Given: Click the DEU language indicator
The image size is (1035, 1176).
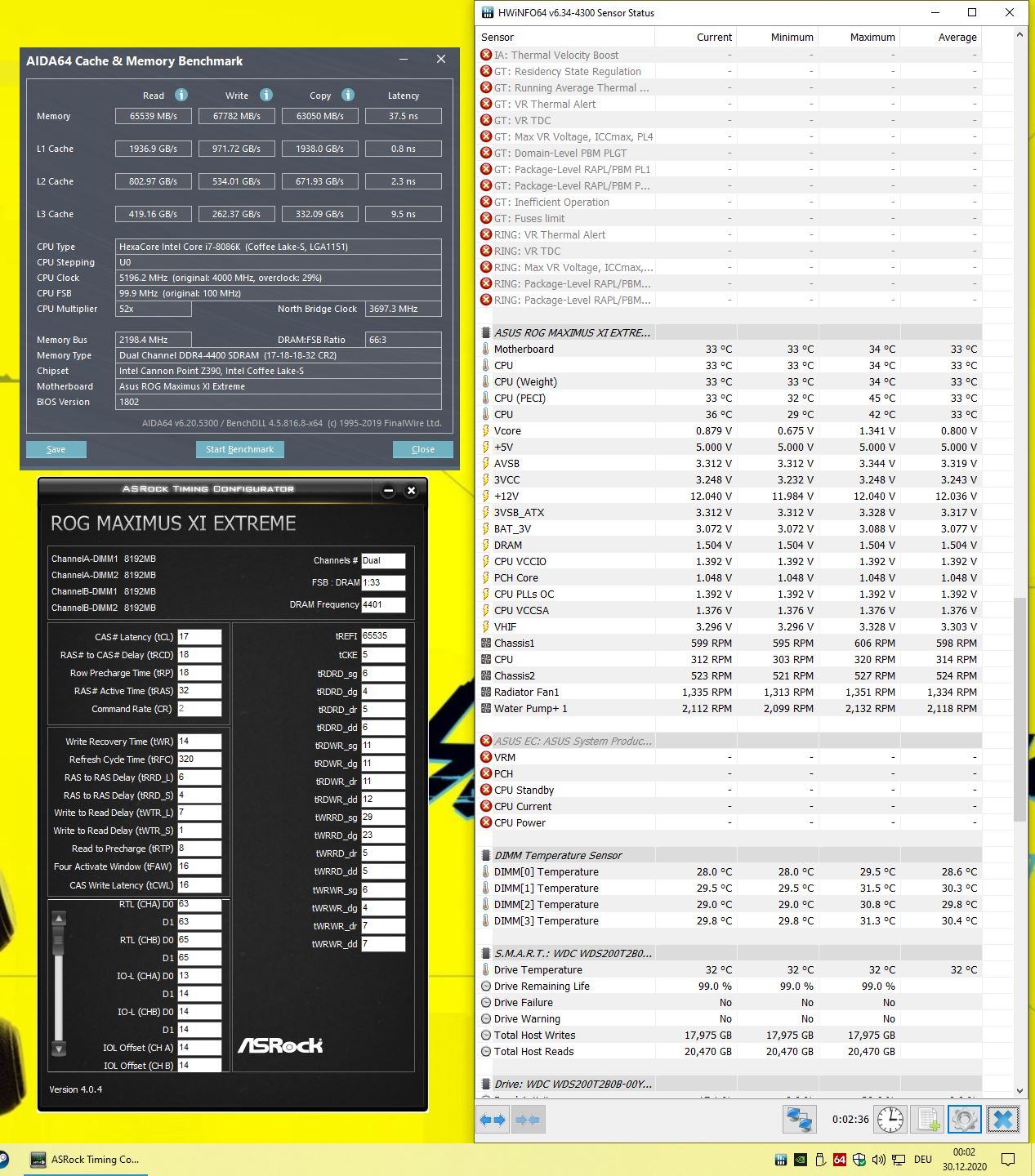Looking at the screenshot, I should (x=923, y=1159).
